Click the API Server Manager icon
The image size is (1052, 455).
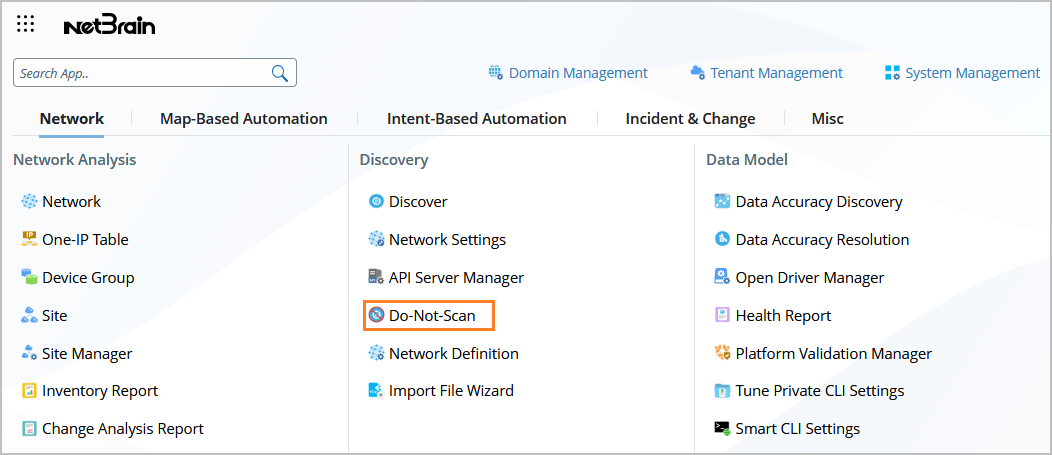[x=376, y=277]
